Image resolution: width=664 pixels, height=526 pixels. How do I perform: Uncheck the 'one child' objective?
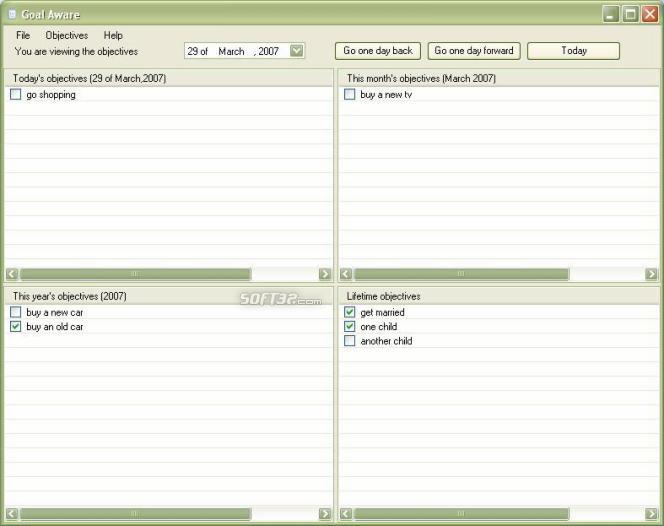[x=350, y=327]
